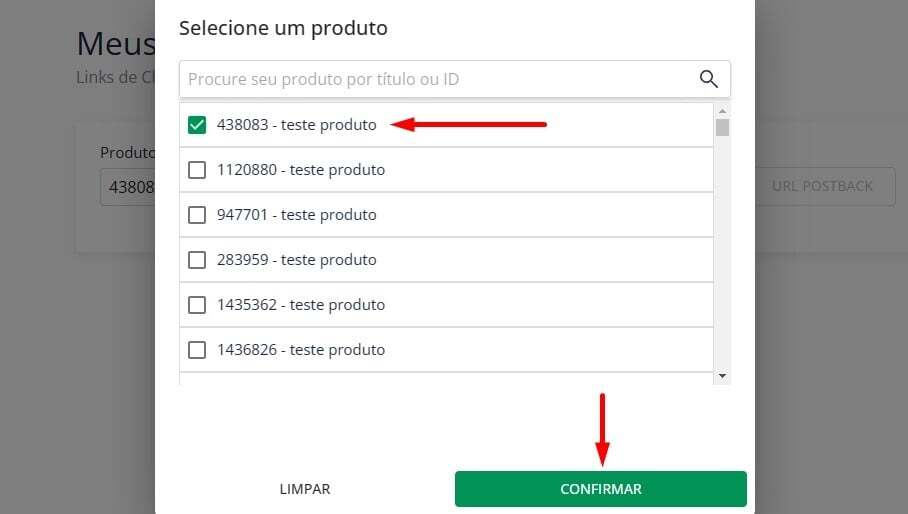This screenshot has width=908, height=514.
Task: Click the "283959 - teste produto" row text
Action: (296, 260)
